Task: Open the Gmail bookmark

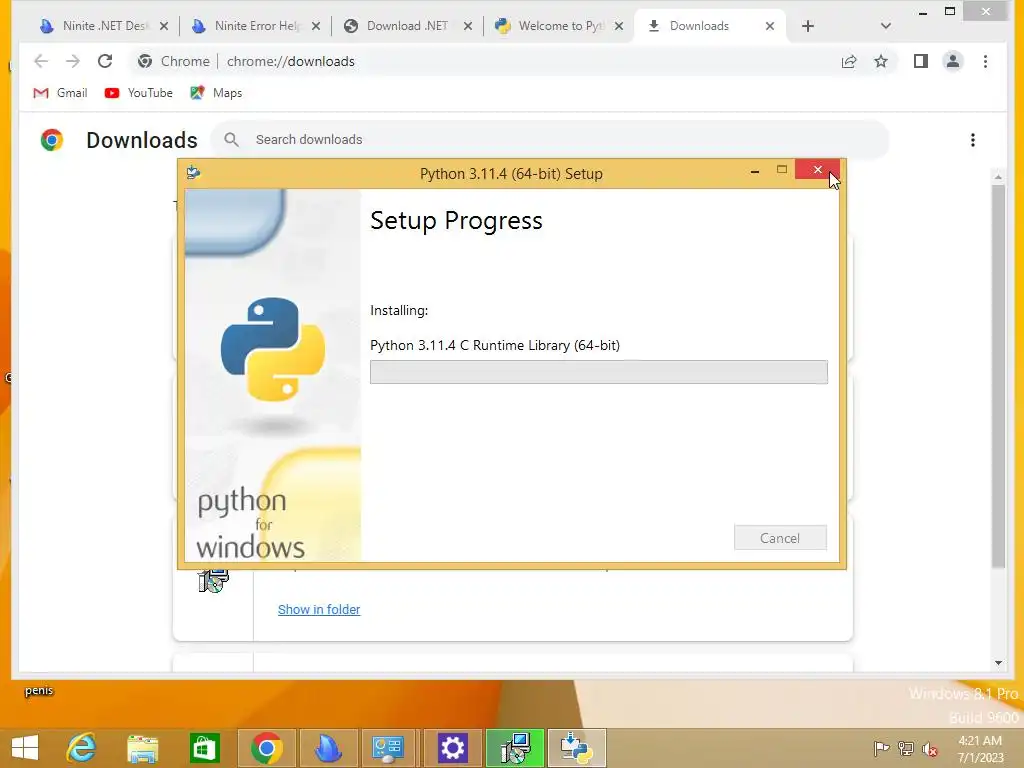Action: pyautogui.click(x=60, y=93)
